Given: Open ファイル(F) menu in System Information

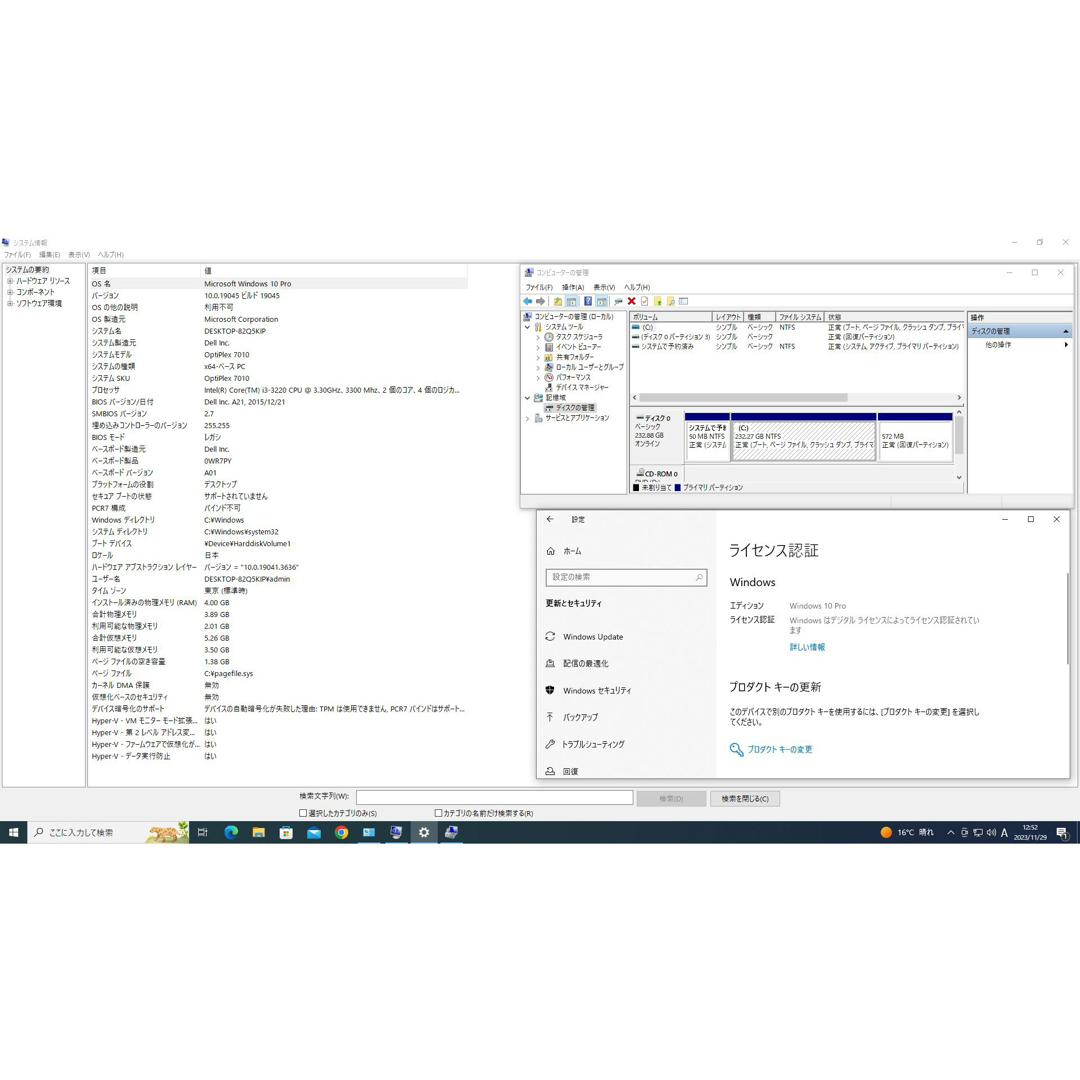Looking at the screenshot, I should click(17, 255).
